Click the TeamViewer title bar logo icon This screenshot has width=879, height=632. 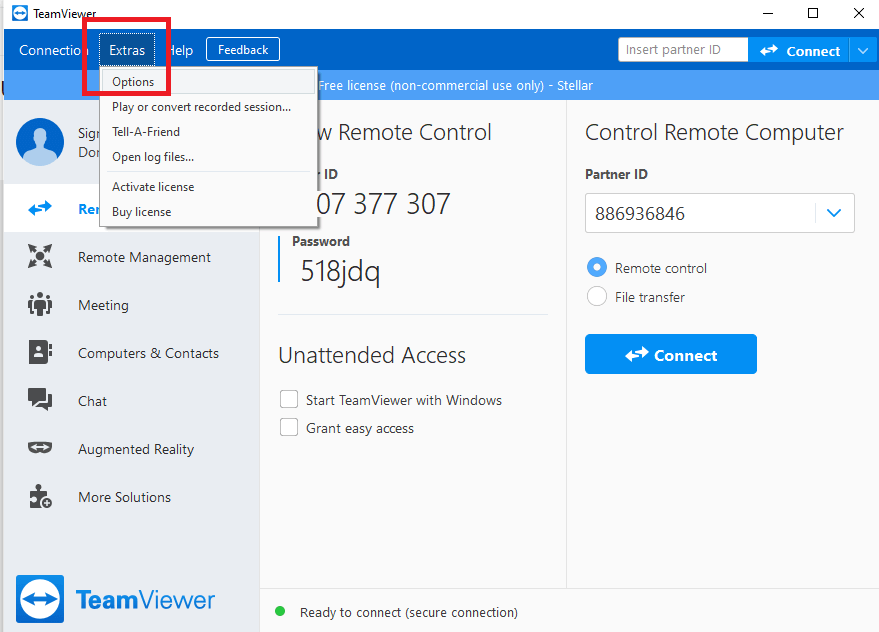point(20,13)
